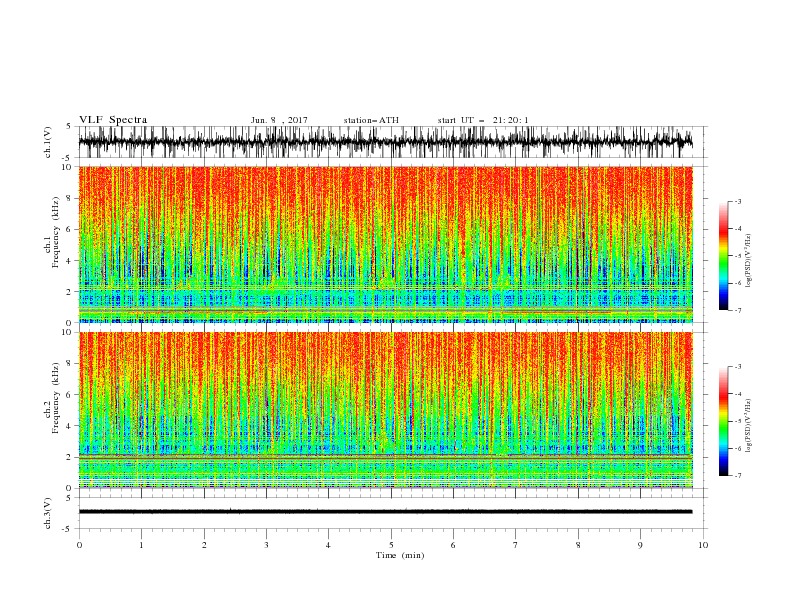Click time axis tick label '6'
The image size is (792, 612).
coord(453,545)
